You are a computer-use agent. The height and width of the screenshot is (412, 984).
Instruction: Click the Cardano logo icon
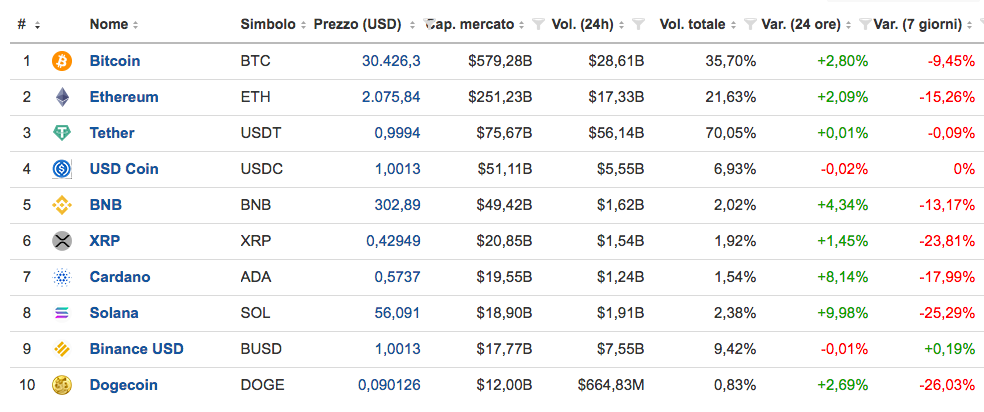(62, 277)
